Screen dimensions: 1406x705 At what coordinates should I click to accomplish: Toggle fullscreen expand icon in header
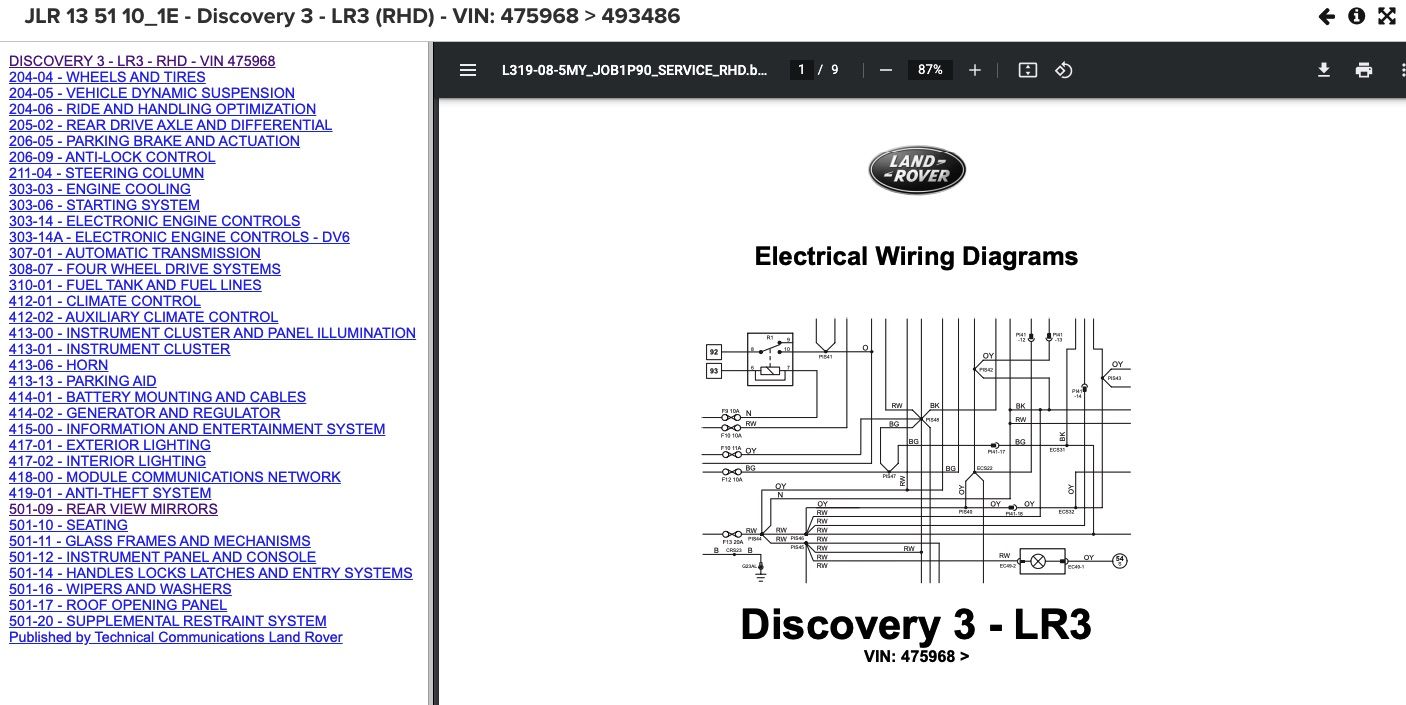click(1387, 16)
